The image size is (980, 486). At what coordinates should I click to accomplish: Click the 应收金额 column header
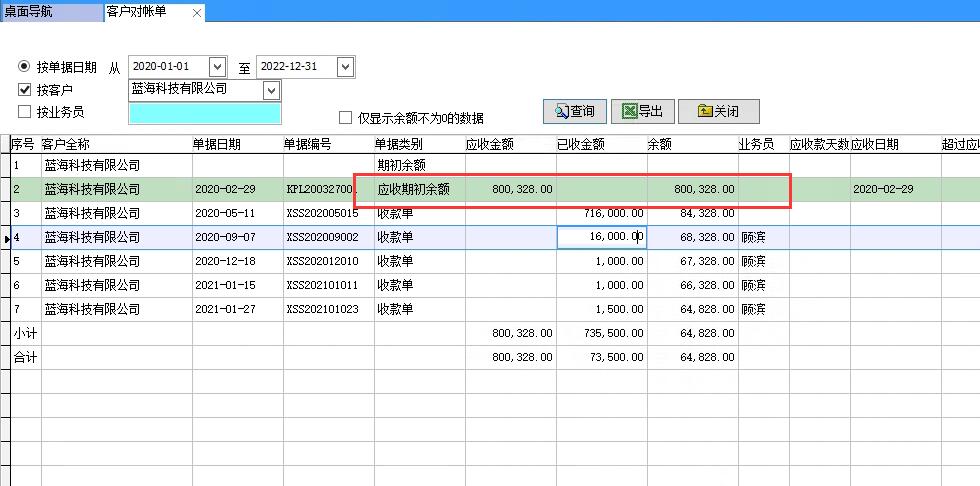pos(490,144)
